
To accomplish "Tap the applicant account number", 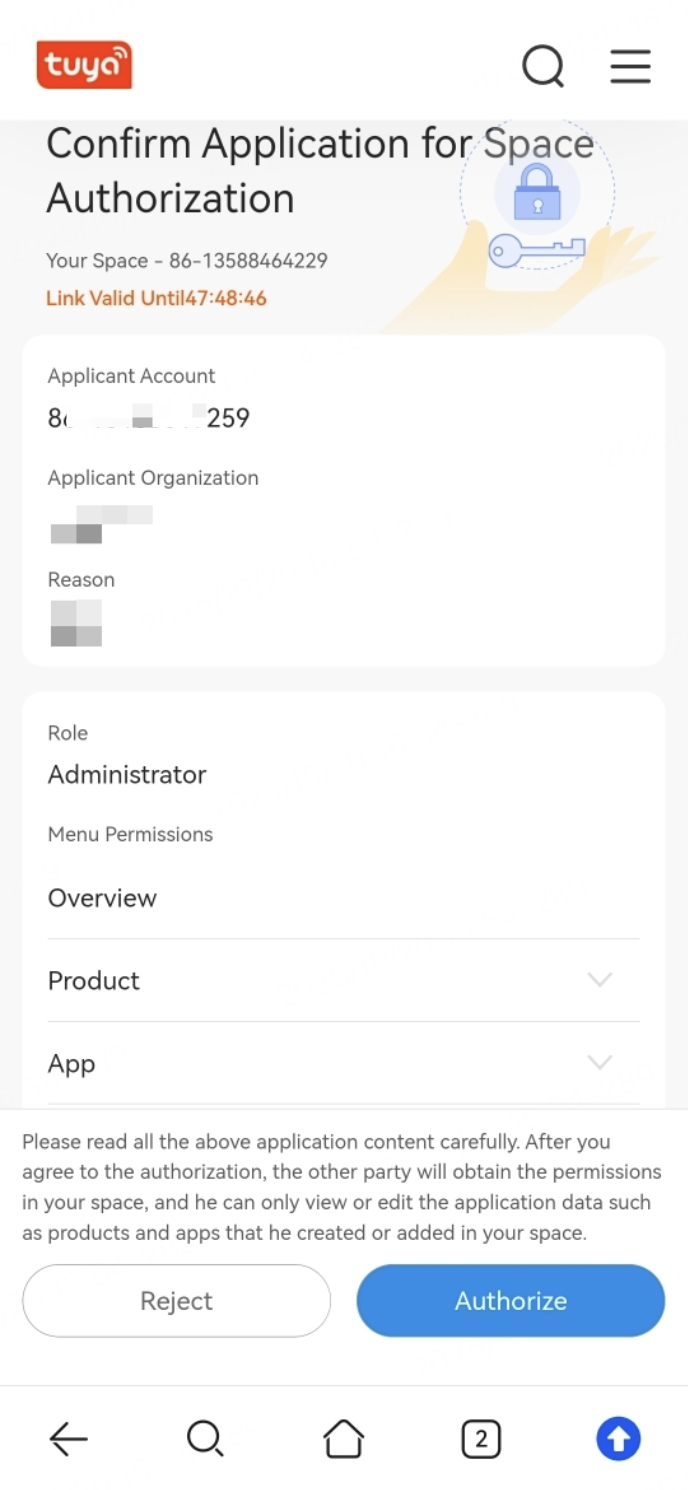I will (x=149, y=418).
